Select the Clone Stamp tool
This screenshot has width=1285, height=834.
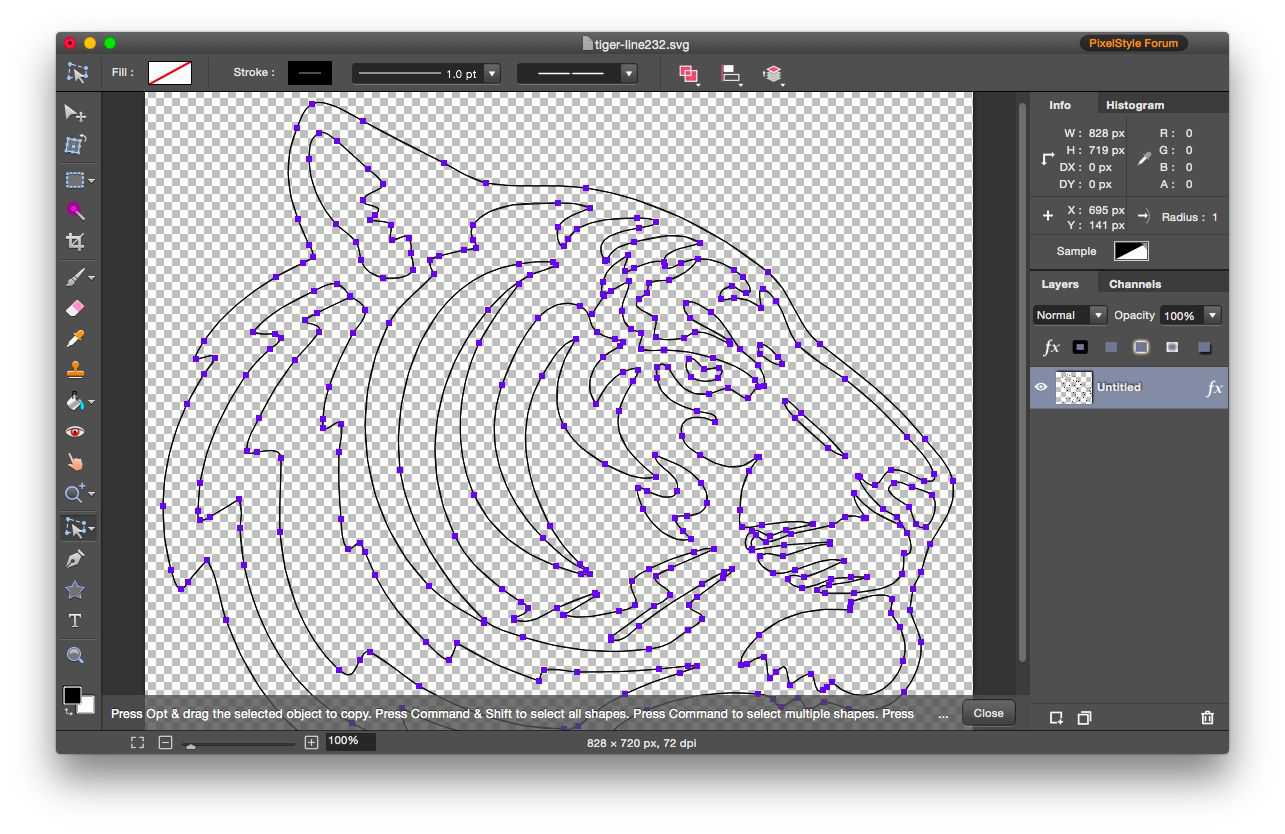coord(75,370)
